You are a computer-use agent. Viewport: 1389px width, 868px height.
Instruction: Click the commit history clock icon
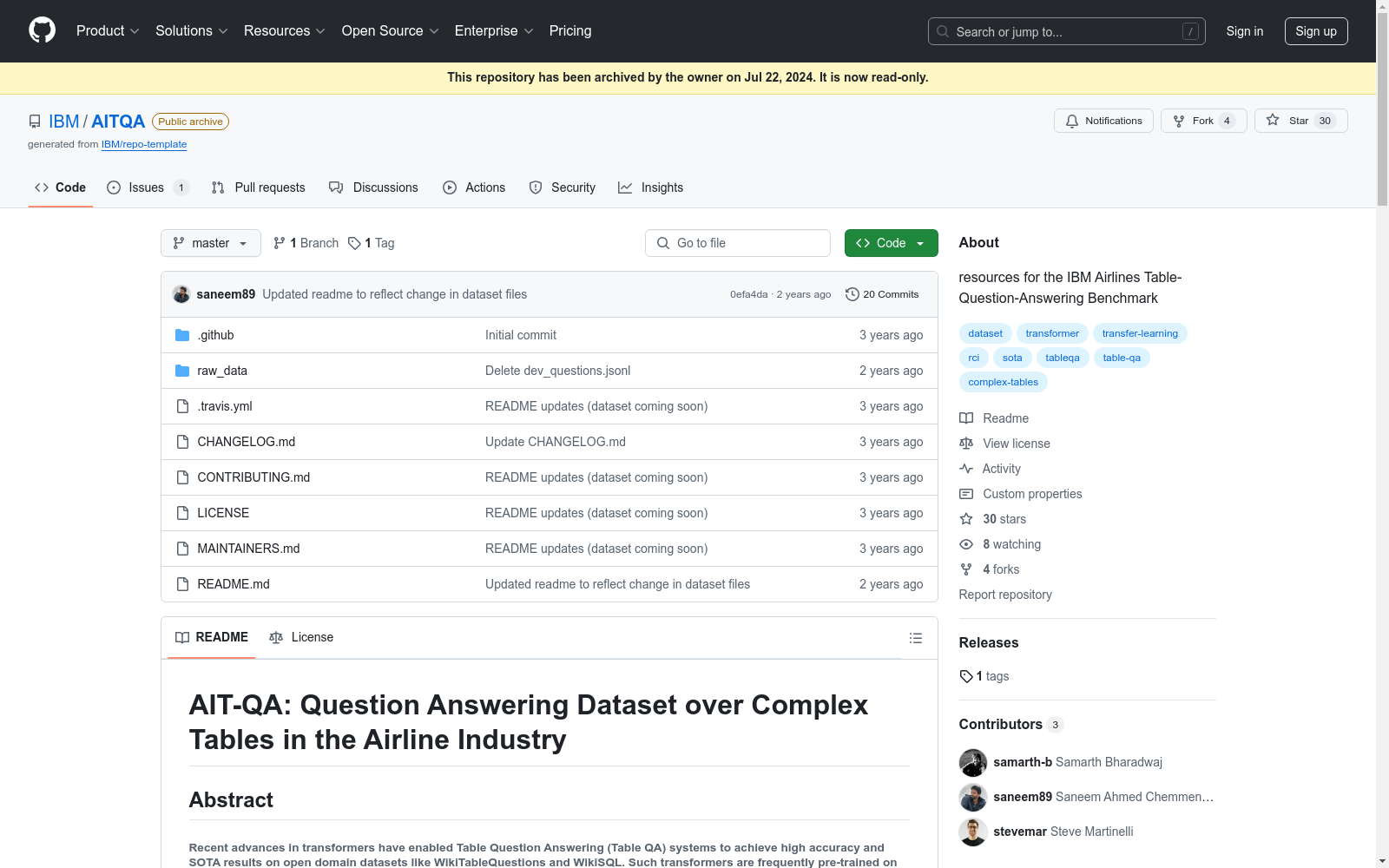[852, 294]
